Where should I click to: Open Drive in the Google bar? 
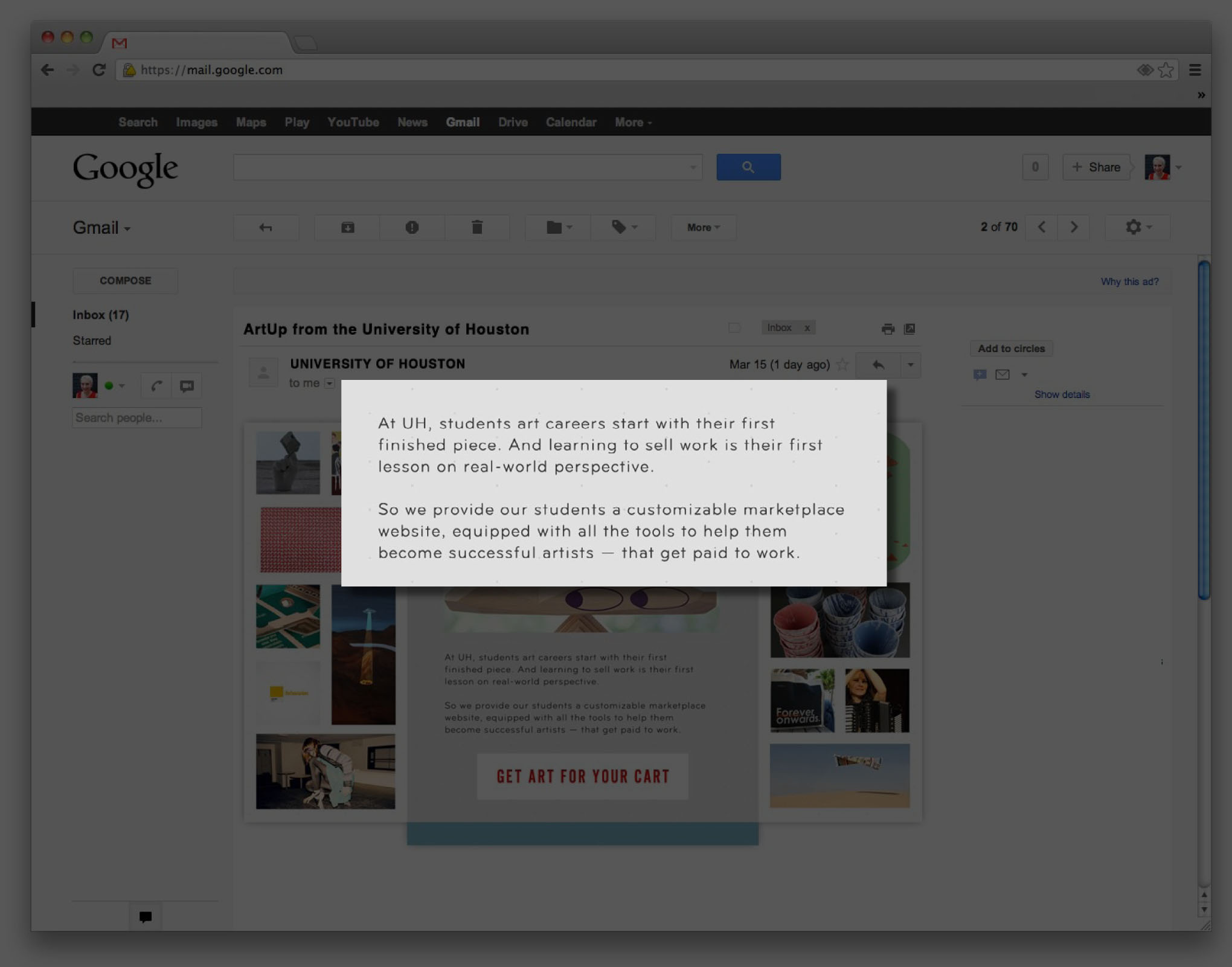(513, 122)
